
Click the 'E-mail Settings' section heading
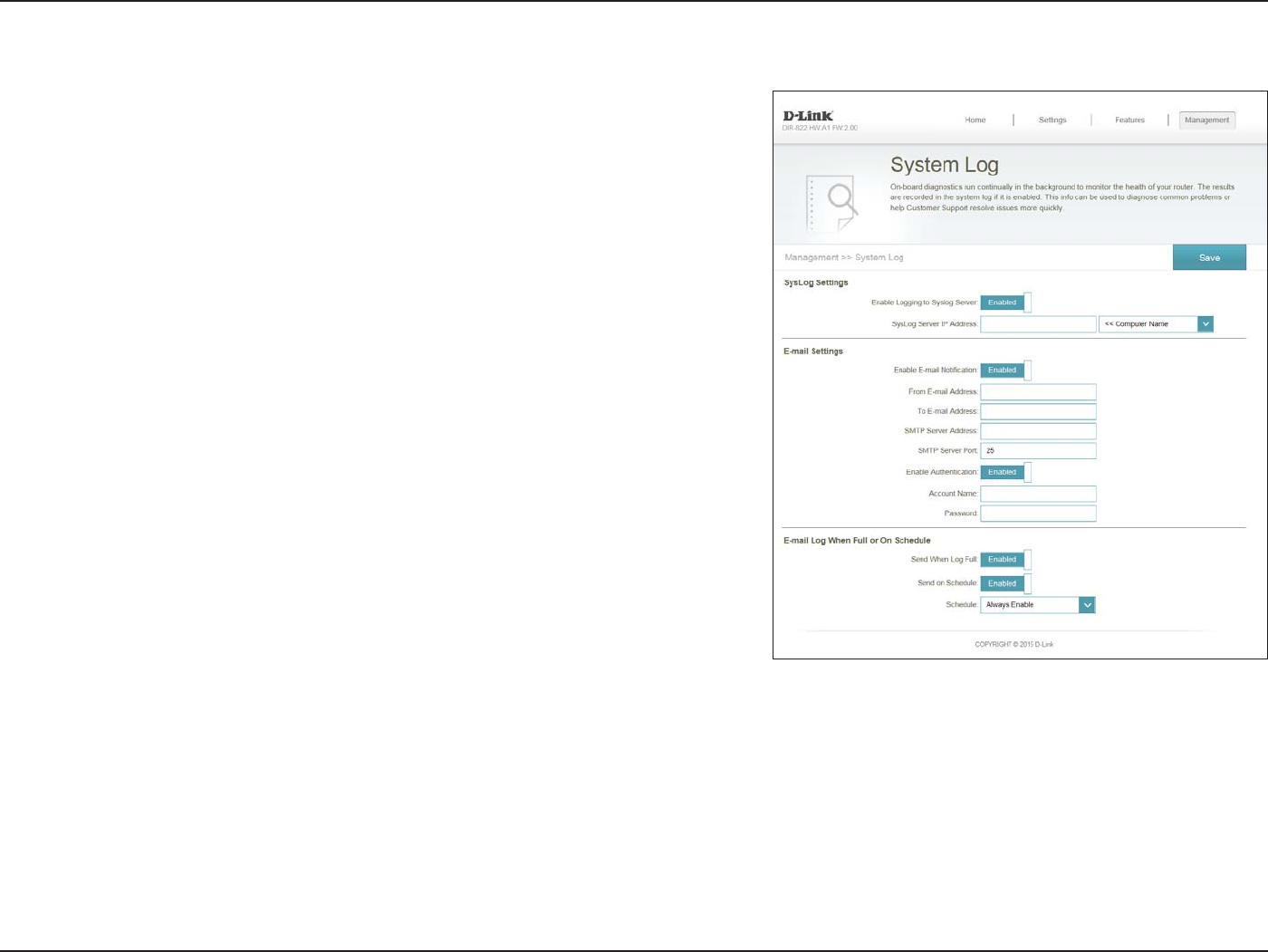pyautogui.click(x=813, y=351)
